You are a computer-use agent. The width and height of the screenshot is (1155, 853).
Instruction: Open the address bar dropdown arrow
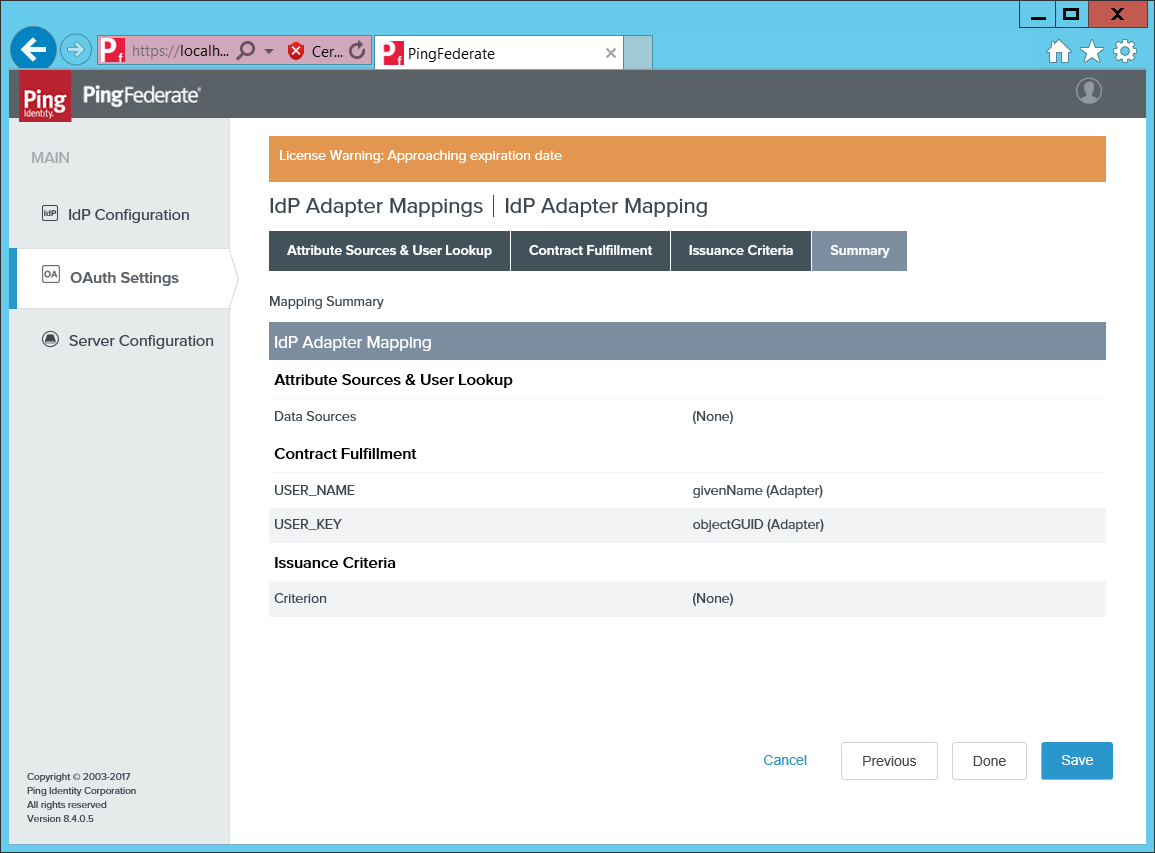269,51
